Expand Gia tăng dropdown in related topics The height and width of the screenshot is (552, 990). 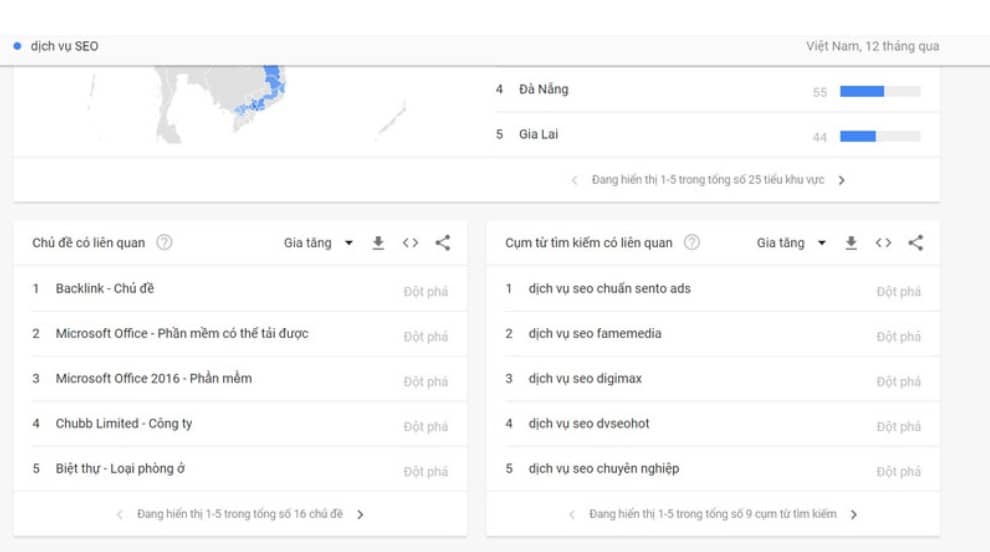[x=318, y=243]
